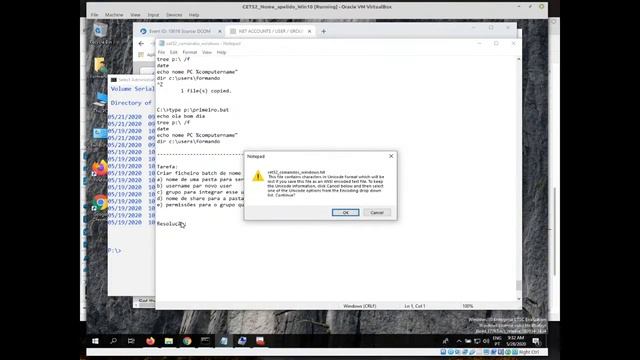Viewport: 640px width, 360px height.
Task: Click the 'P:\>' prompt in Command Prompt
Action: (115, 251)
